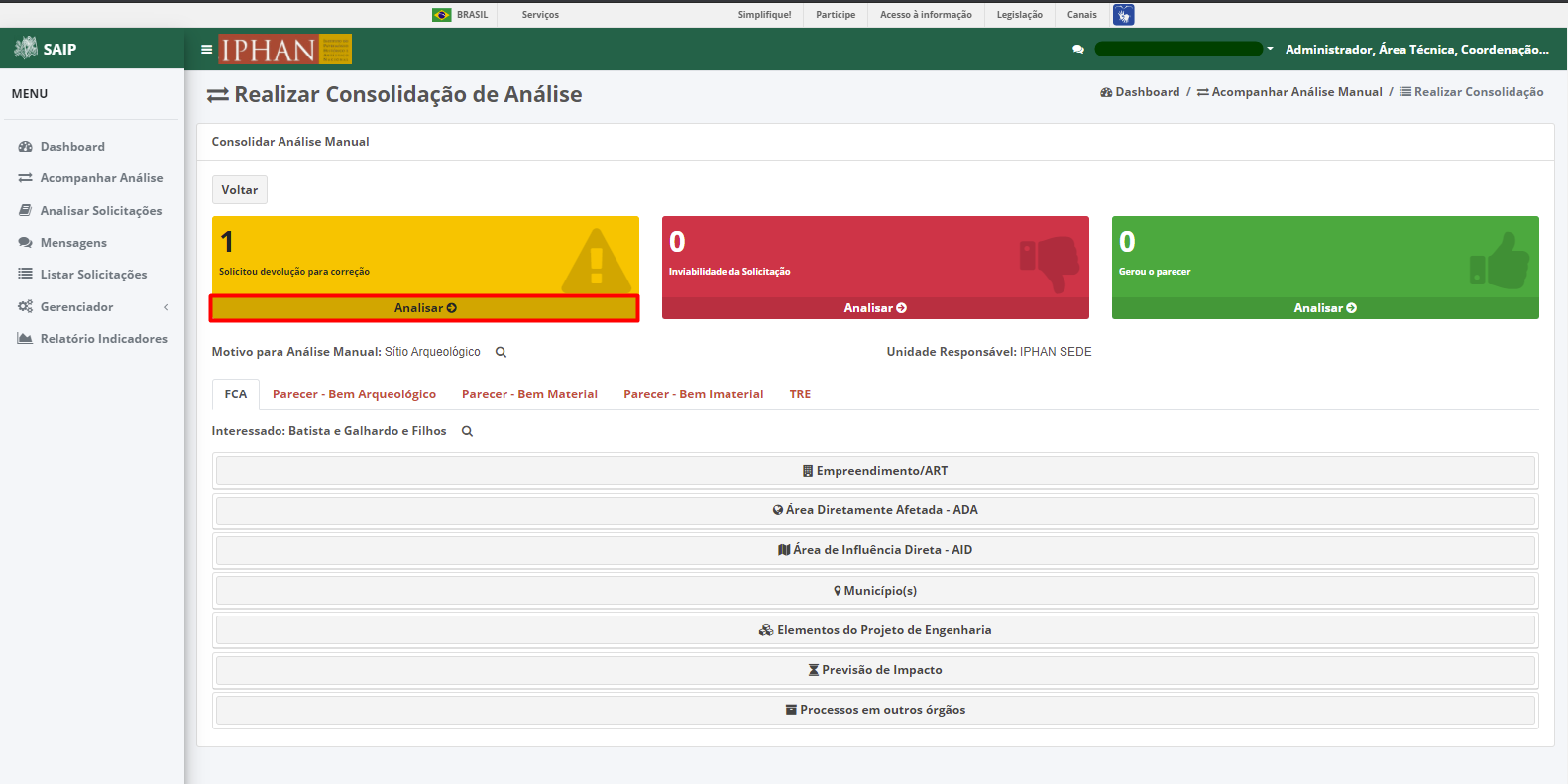1568x784 pixels.
Task: Expand Elementos do Projeto de Engenharia
Action: point(875,630)
